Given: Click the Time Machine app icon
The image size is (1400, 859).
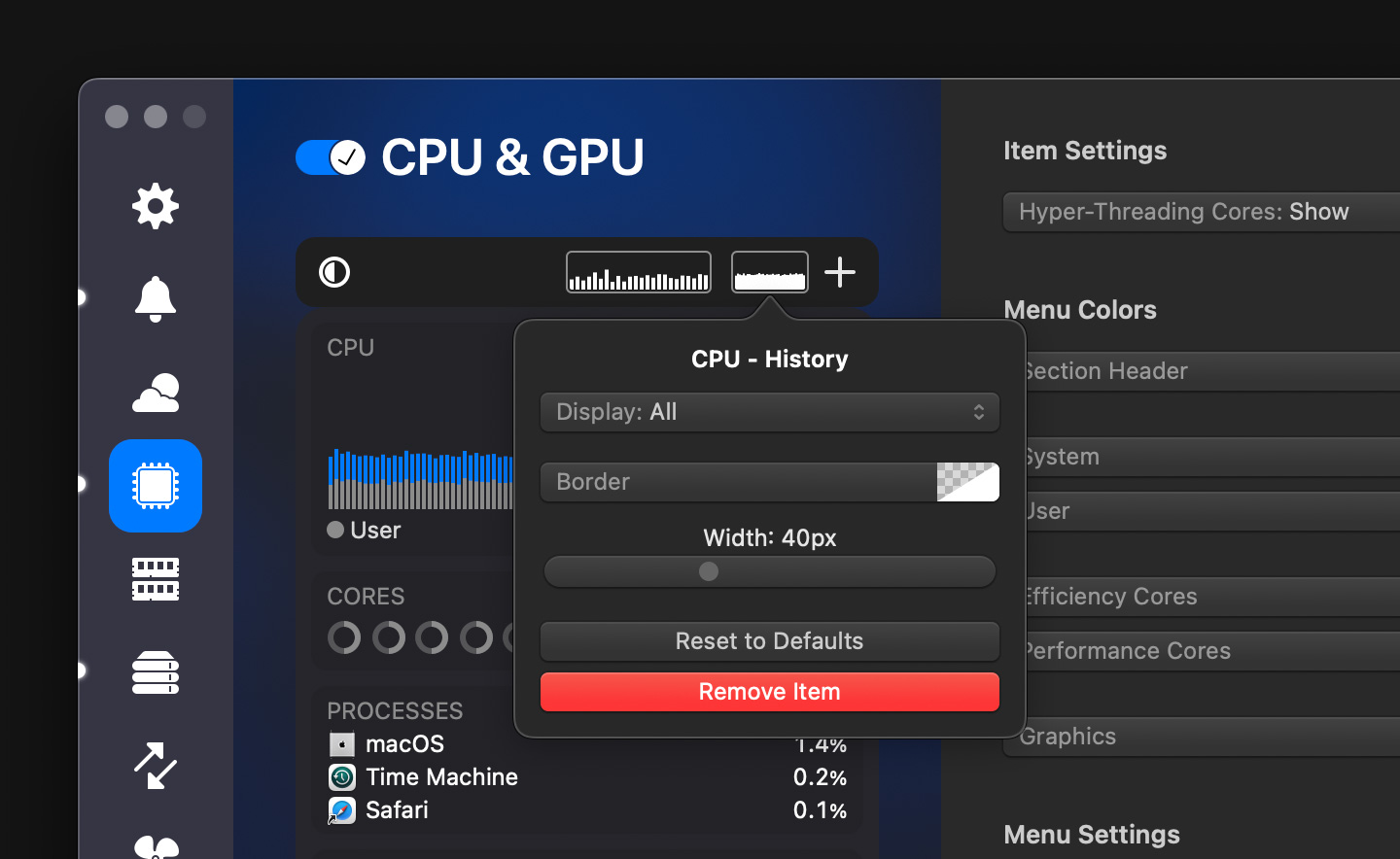Looking at the screenshot, I should tap(342, 777).
